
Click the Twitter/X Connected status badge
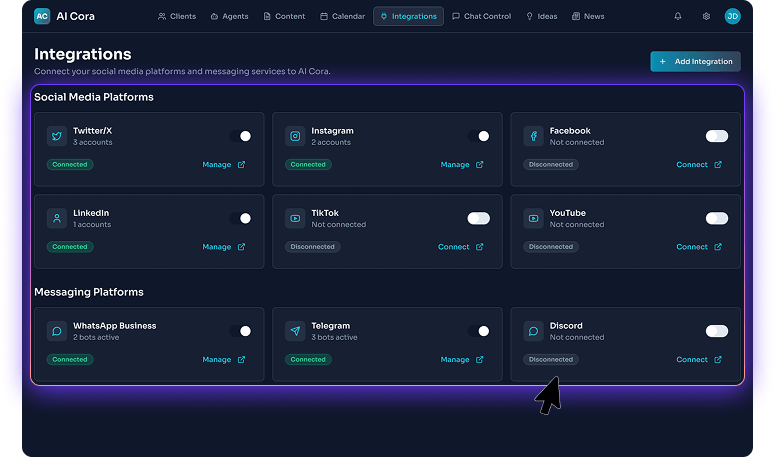70,165
